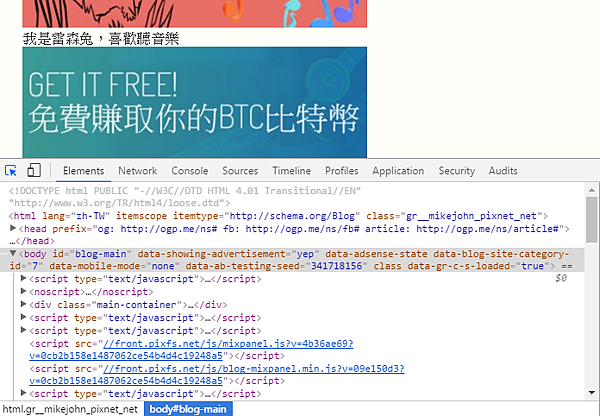Image resolution: width=600 pixels, height=416 pixels.
Task: Select the html.gr__mikejohn_pixnet_net breadcrumb
Action: (70, 409)
